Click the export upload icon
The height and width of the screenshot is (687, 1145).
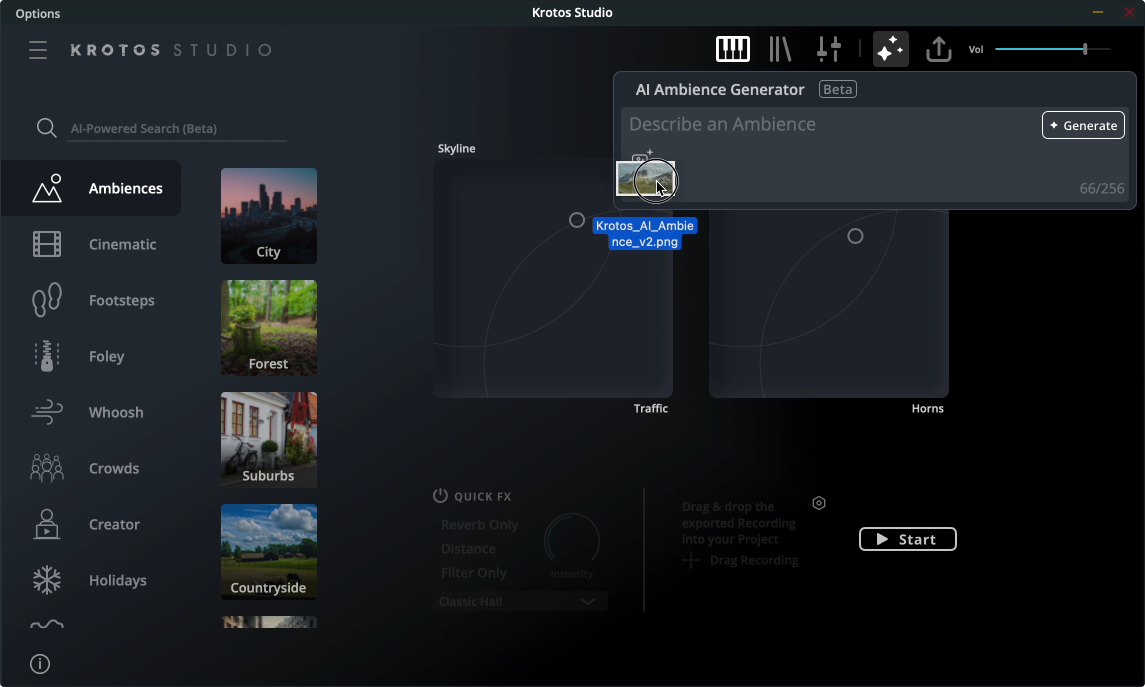click(938, 49)
